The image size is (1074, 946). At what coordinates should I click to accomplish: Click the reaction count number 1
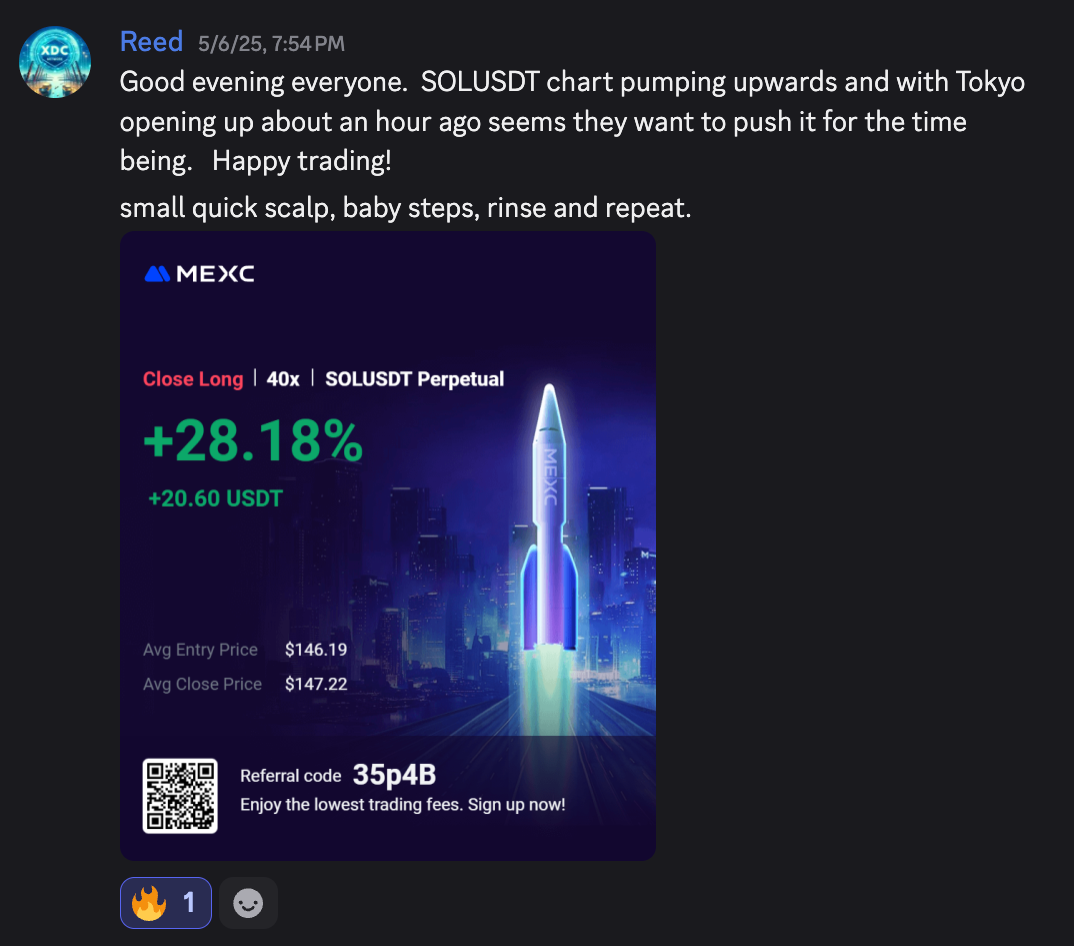coord(189,903)
